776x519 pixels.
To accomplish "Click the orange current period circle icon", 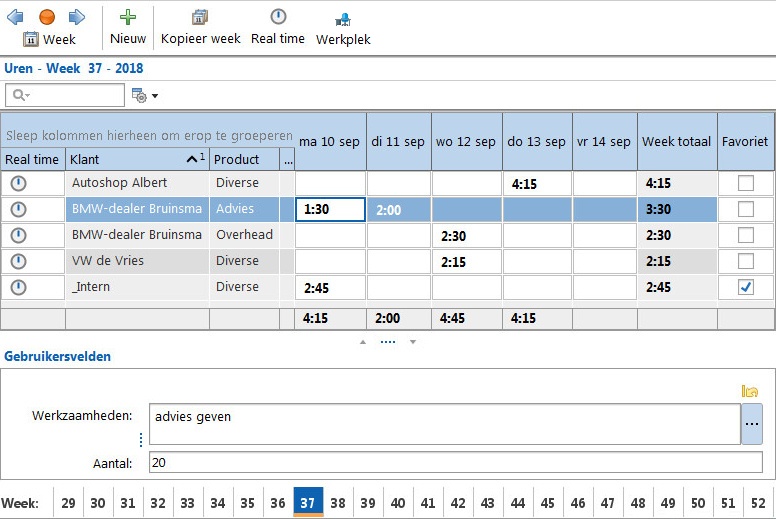I will [47, 17].
